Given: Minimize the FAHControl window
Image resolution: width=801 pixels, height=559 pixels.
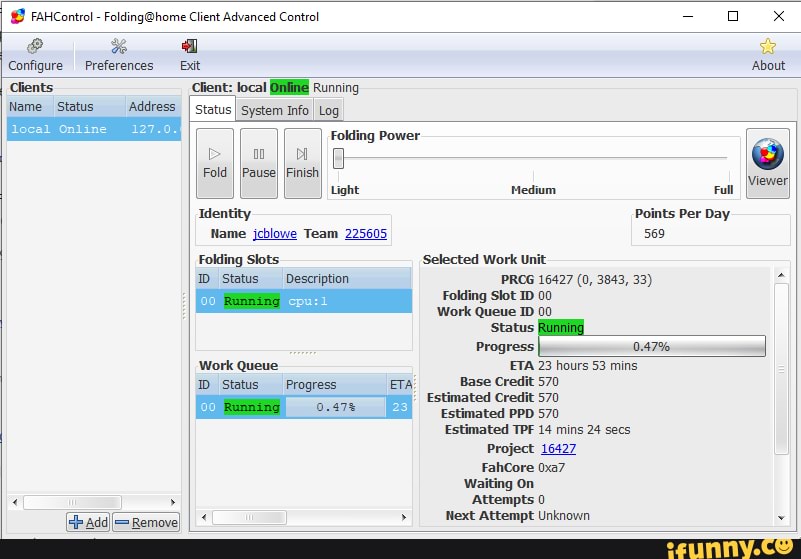Looking at the screenshot, I should tap(688, 16).
